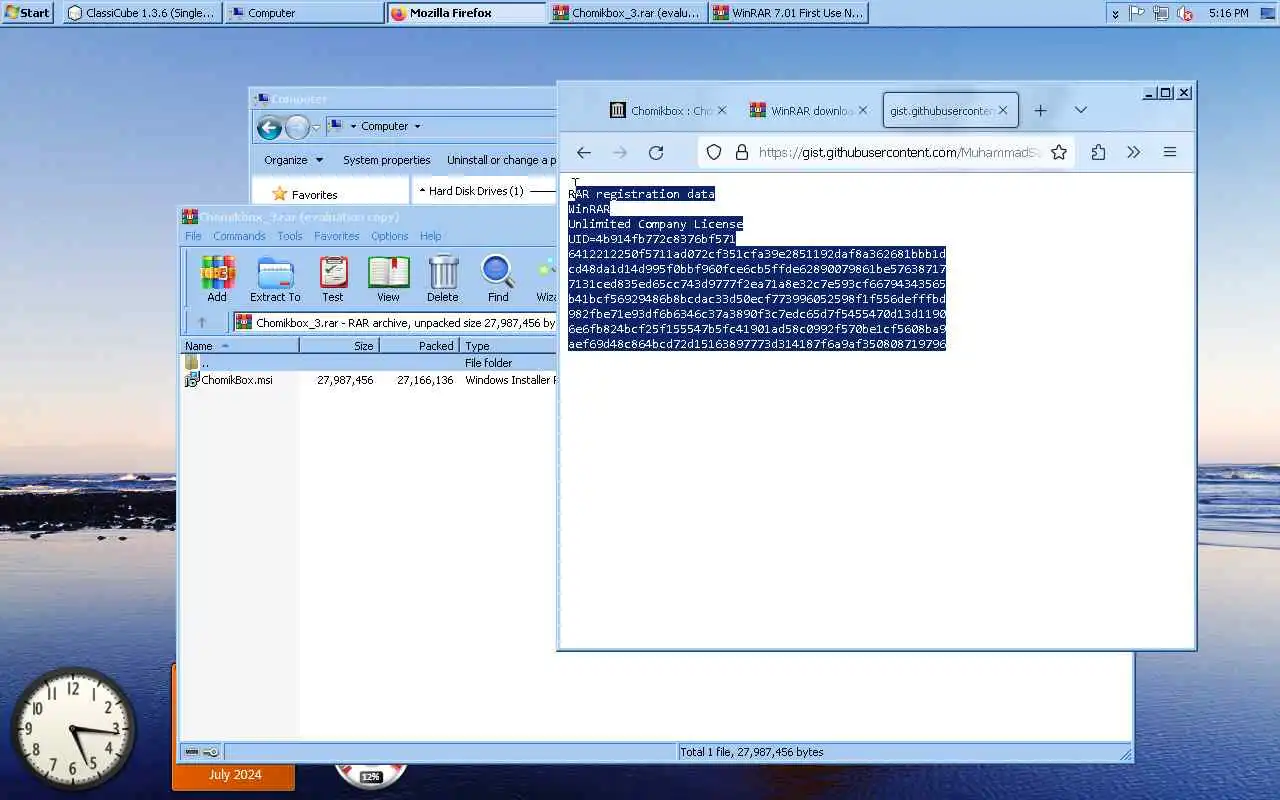Select the parent folder '..' row

tap(368, 363)
